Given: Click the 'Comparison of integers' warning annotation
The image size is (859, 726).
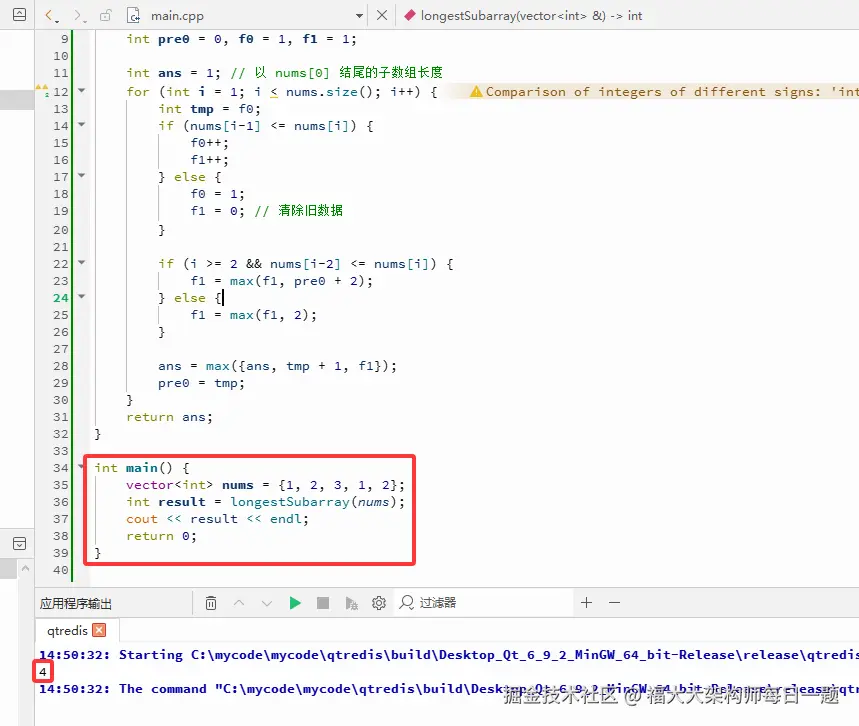Looking at the screenshot, I should pos(663,92).
